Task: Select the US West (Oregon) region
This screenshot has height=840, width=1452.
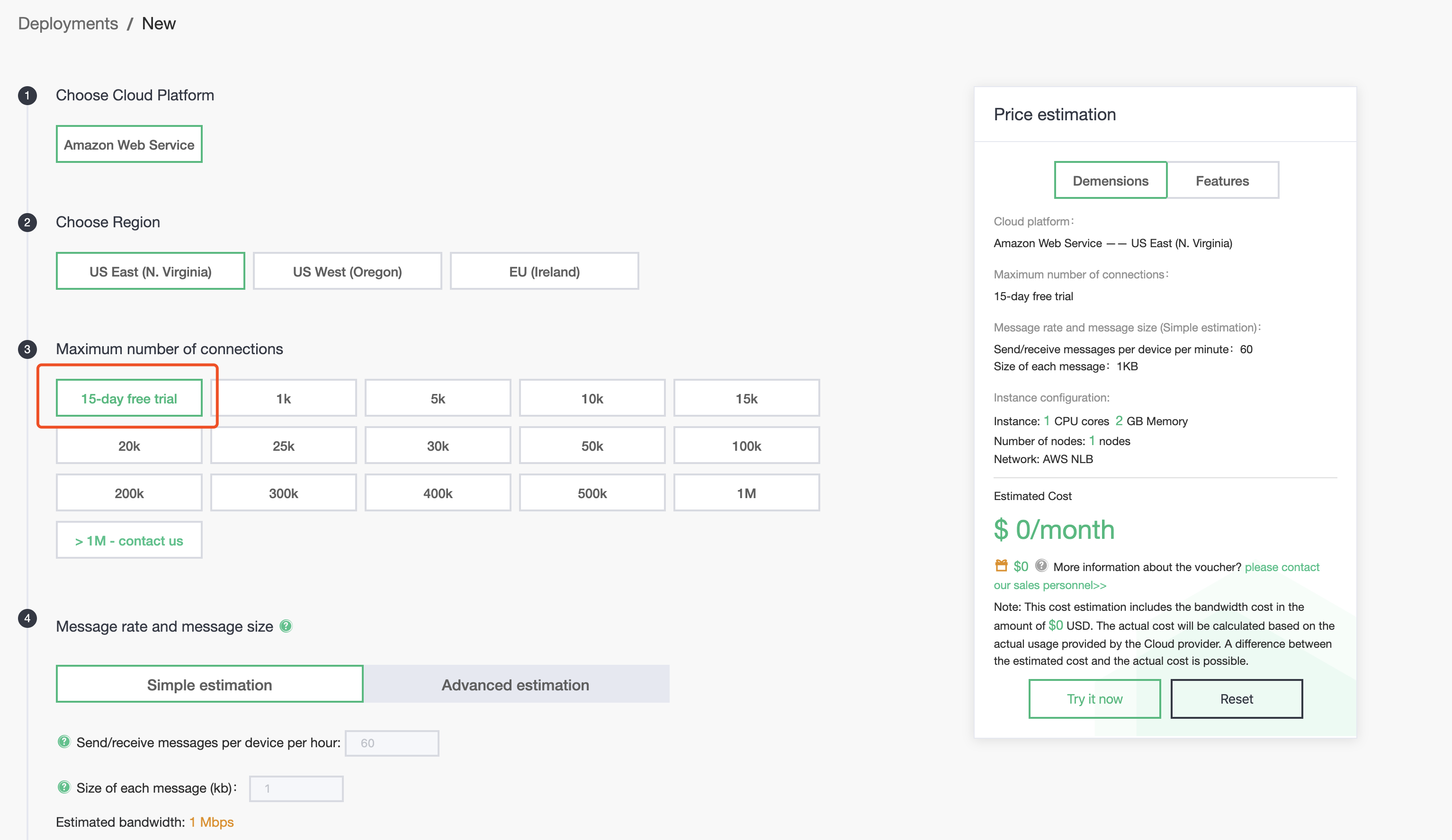Action: click(346, 271)
